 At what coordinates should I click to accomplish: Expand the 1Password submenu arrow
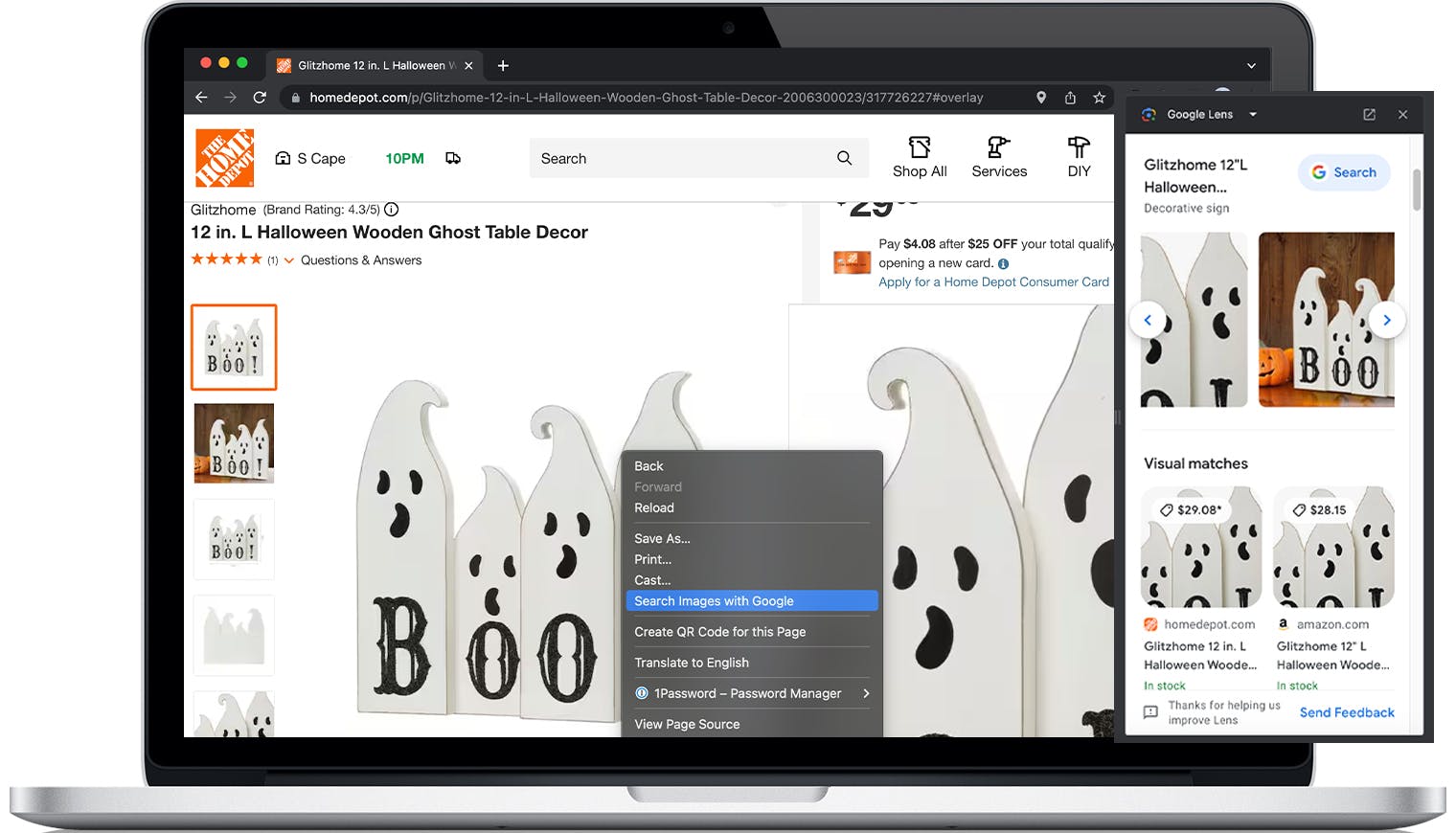point(866,693)
